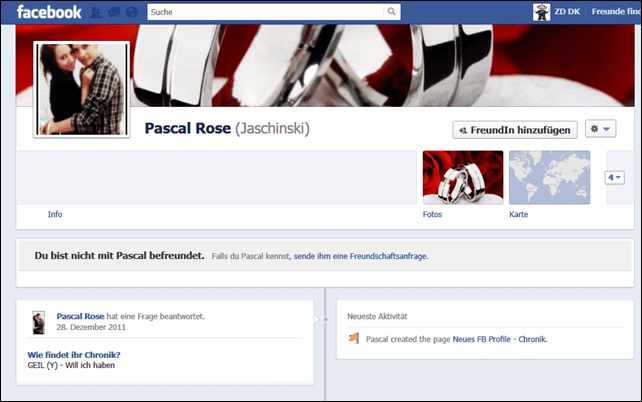This screenshot has height=402, width=642.
Task: Click FreundIn hinzufügen button
Action: tap(515, 130)
